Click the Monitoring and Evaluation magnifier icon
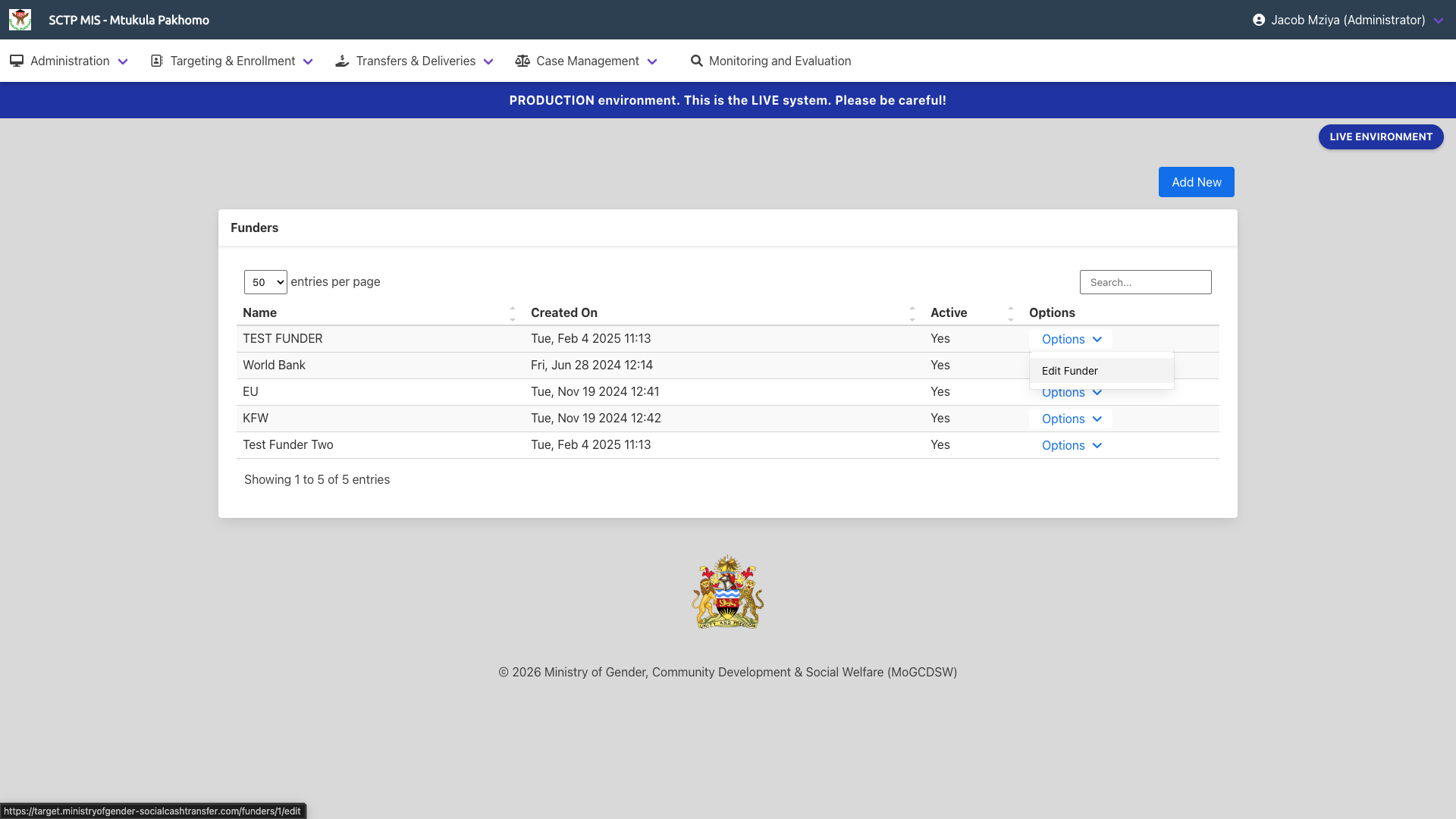Screen dimensions: 1456x819 click(696, 61)
